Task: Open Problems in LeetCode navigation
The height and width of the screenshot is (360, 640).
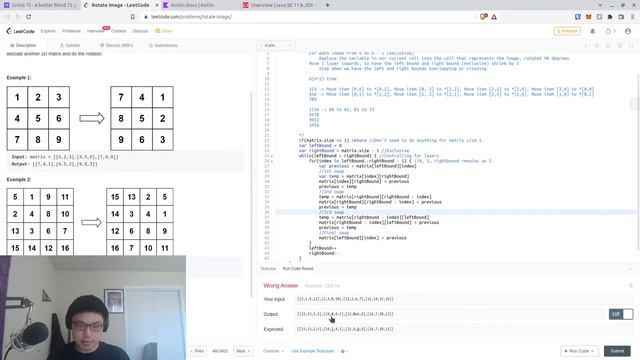Action: [x=71, y=31]
